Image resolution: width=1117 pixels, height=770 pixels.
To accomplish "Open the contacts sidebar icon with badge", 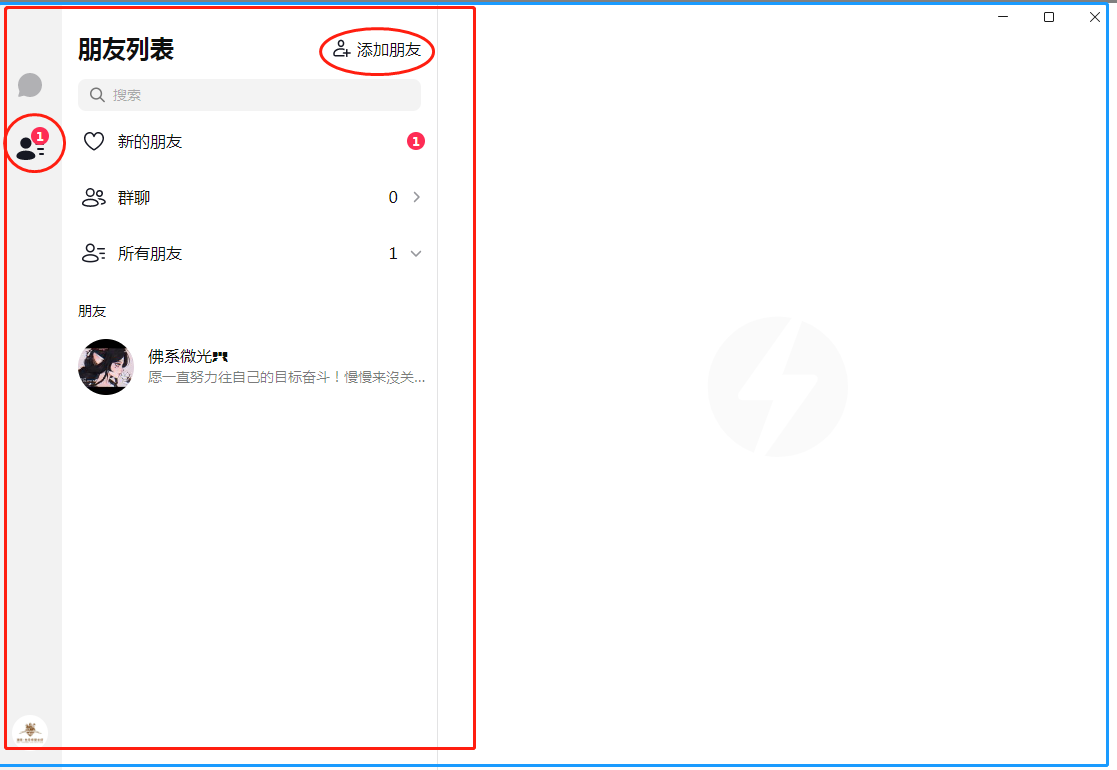I will pos(32,145).
